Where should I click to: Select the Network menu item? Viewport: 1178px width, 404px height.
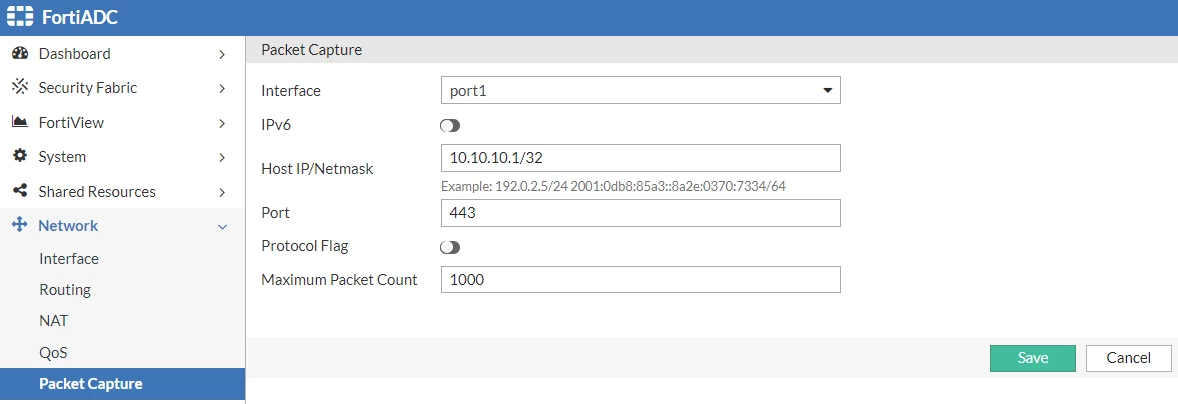[122, 226]
